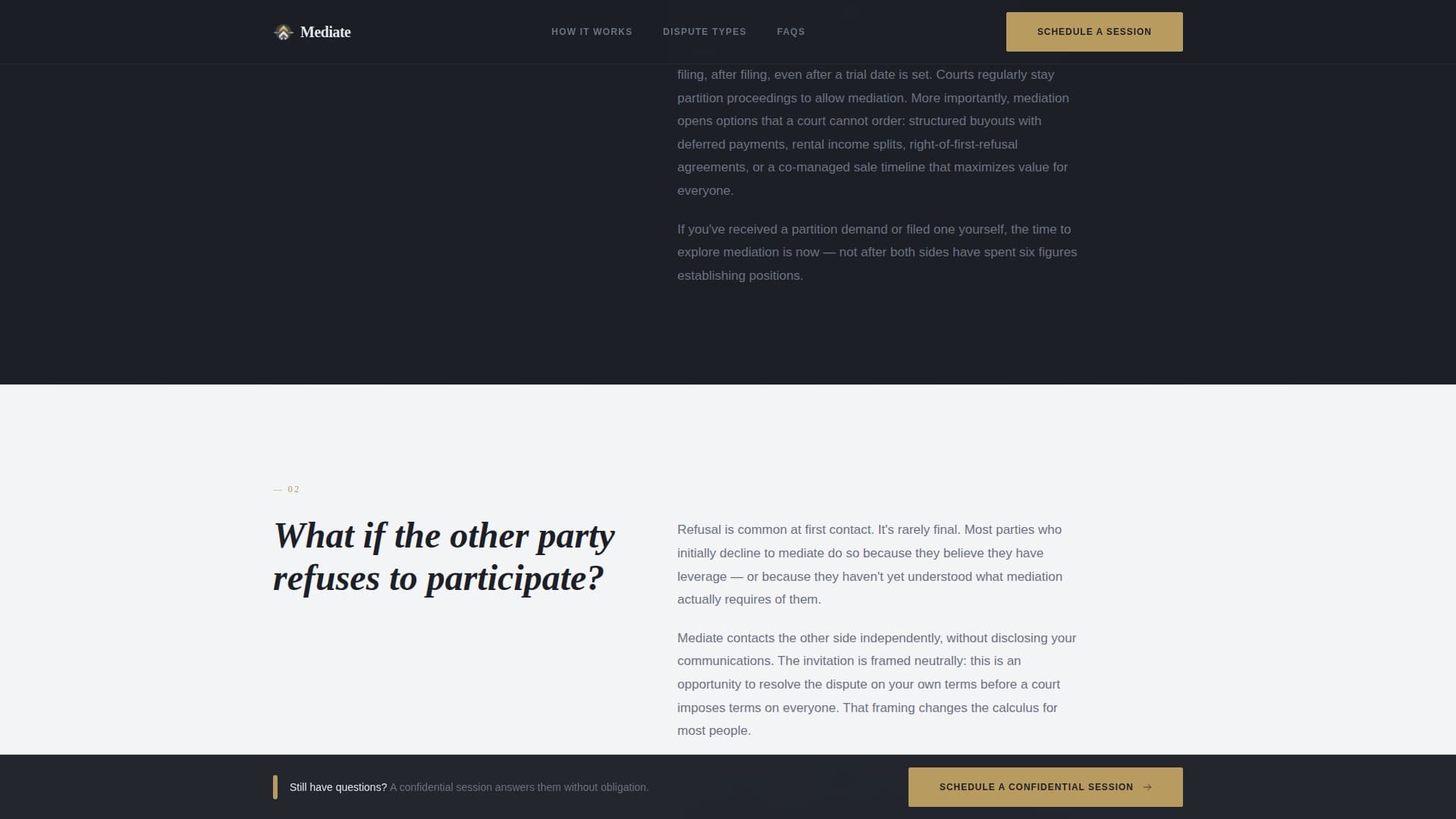The height and width of the screenshot is (819, 1456).
Task: Click the arrow glyph next to SCHEDULE A CONFIDENTIAL SESSION
Action: (1147, 787)
